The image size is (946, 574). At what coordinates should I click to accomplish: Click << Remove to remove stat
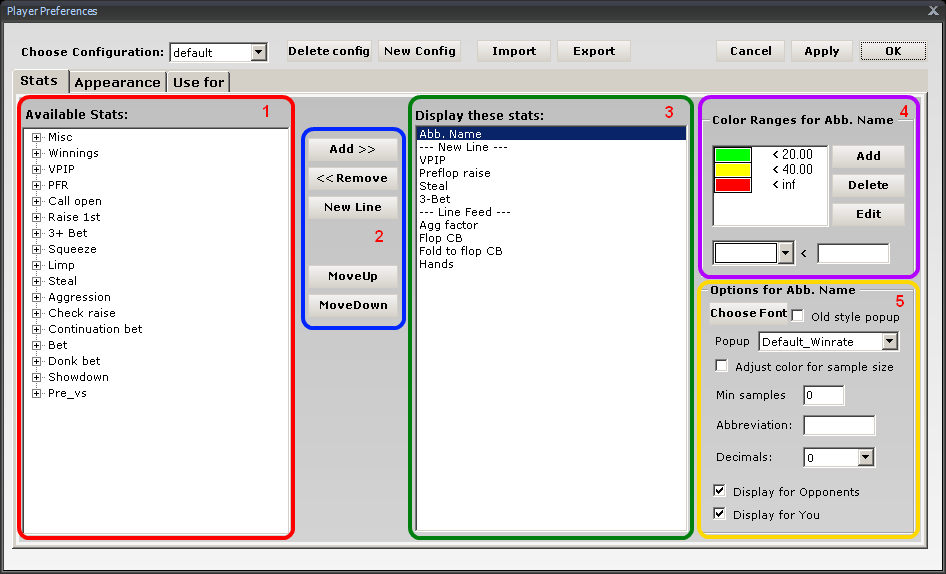click(353, 178)
